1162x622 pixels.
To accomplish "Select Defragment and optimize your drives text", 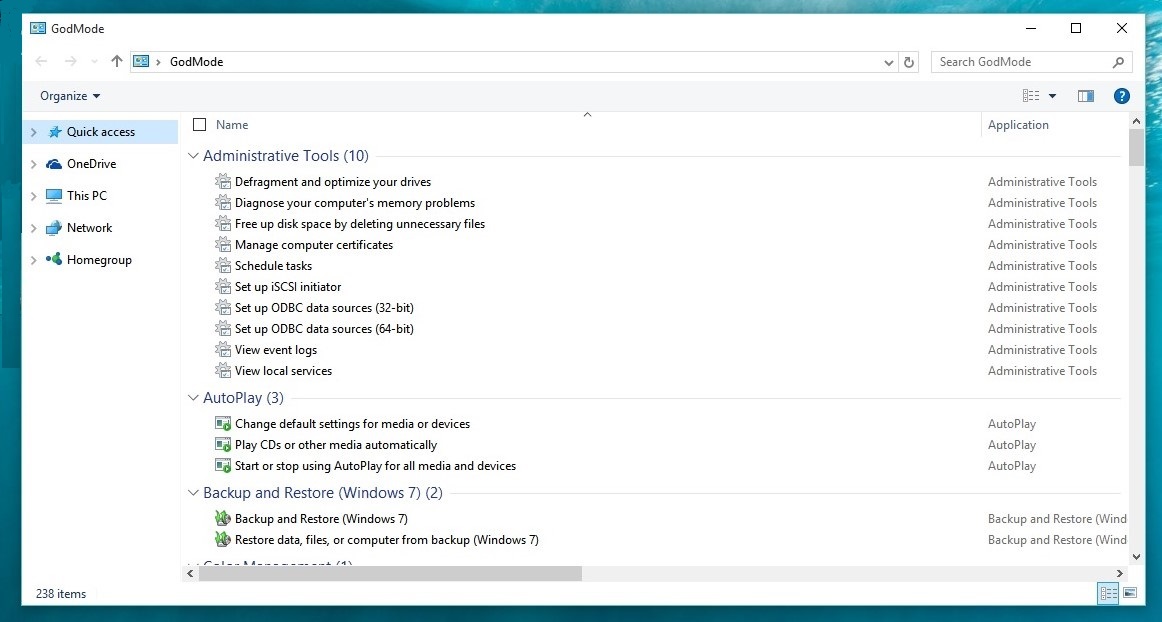I will click(x=333, y=182).
